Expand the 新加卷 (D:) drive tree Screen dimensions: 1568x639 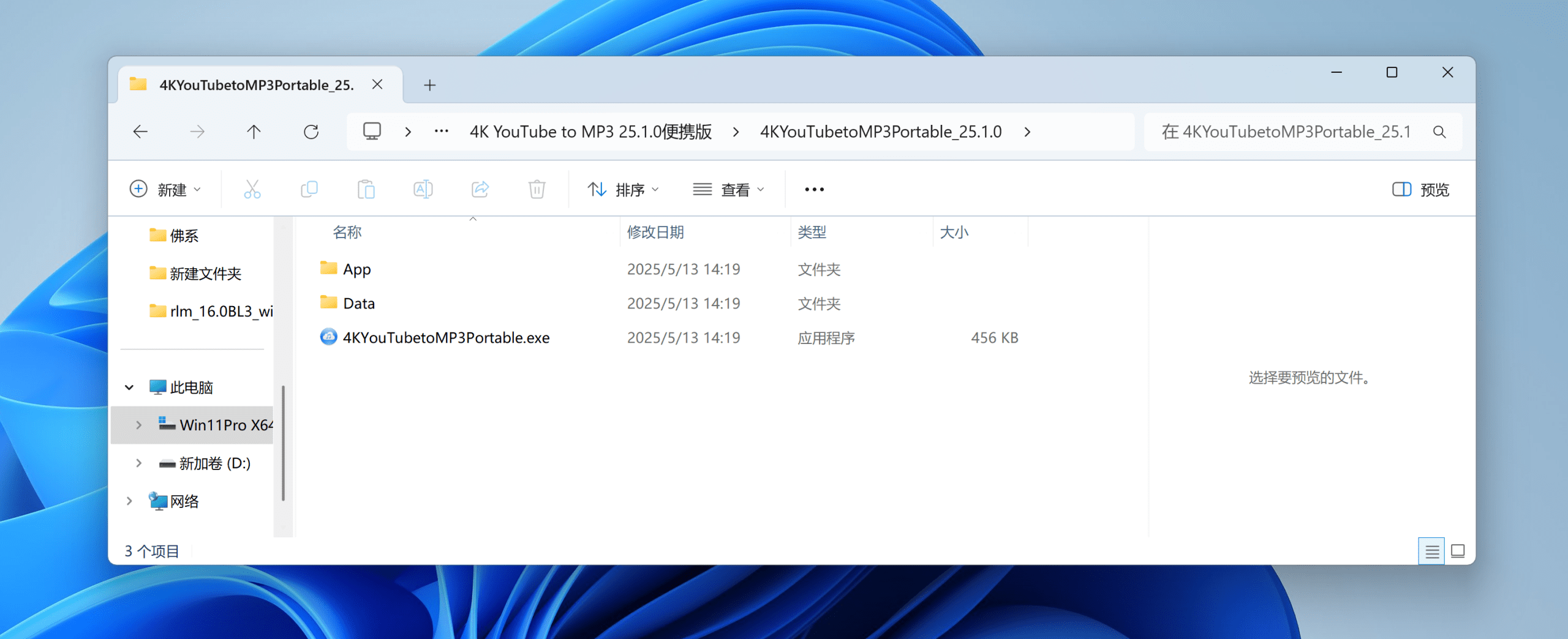(x=138, y=463)
